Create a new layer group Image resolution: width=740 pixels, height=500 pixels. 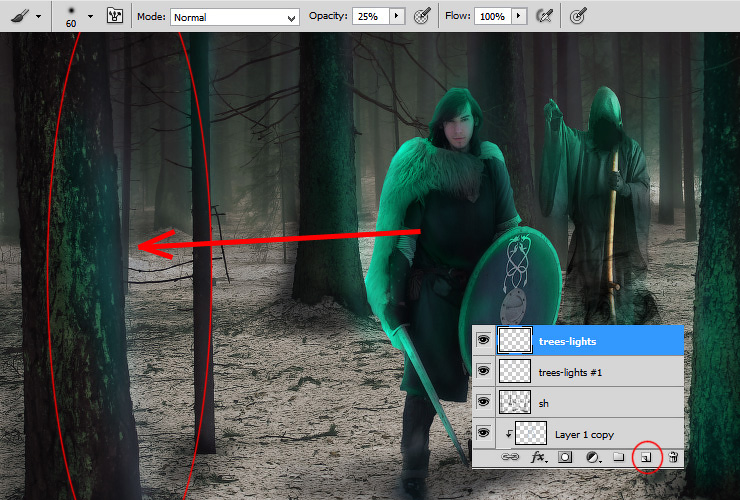(619, 457)
